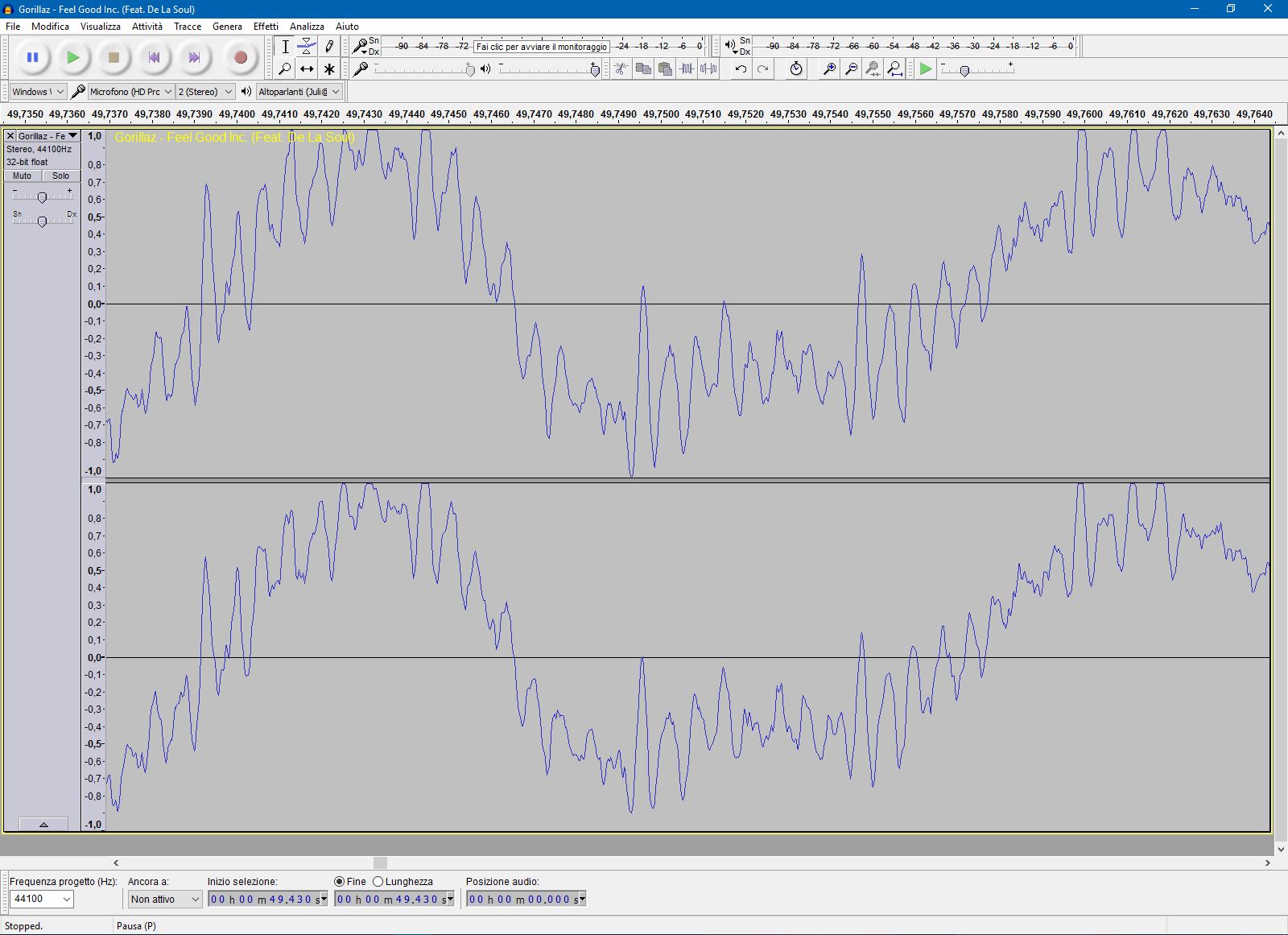Toggle Solo on the Gorillaz track
Viewport: 1288px width, 935px height.
tap(60, 176)
